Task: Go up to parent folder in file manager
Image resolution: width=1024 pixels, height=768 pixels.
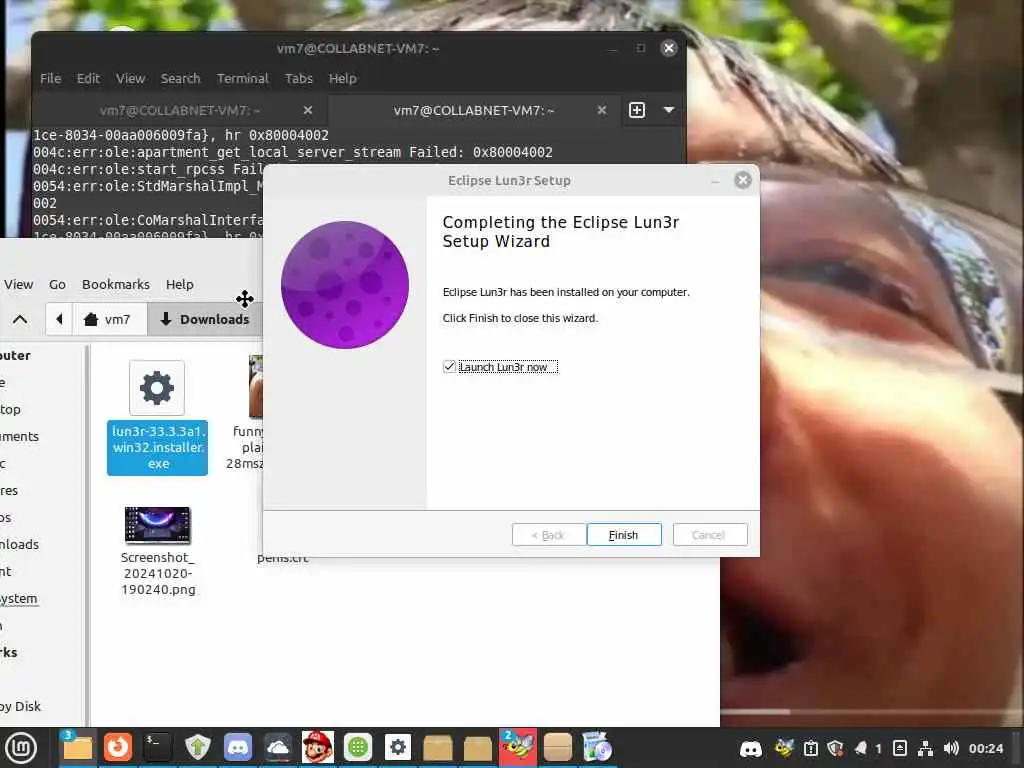Action: 20,319
